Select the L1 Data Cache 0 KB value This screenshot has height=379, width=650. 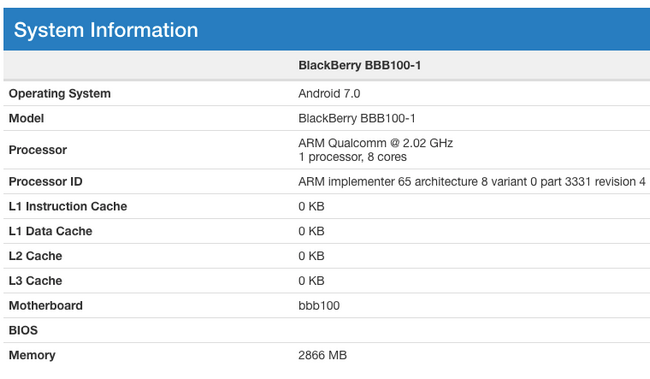[311, 231]
